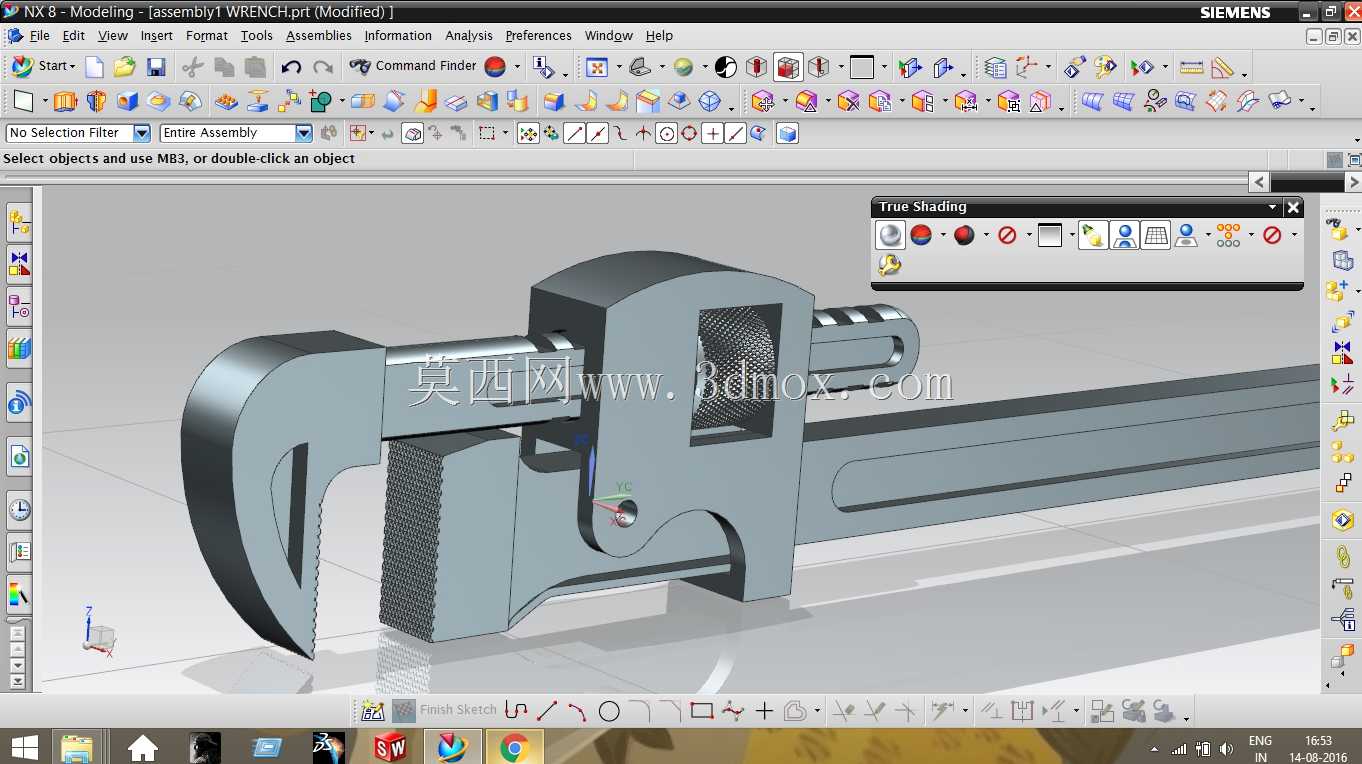Close the True Shading panel
Viewport: 1362px width, 764px height.
point(1293,207)
